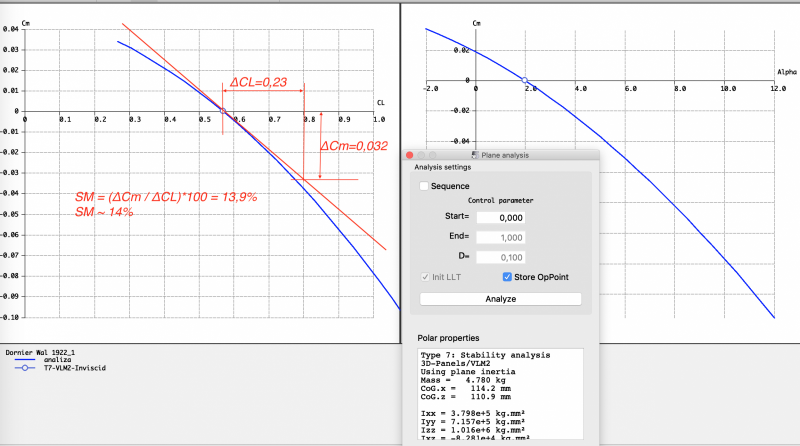Click the Plane analysis title bar icon
Image resolution: width=800 pixels, height=446 pixels.
475,155
